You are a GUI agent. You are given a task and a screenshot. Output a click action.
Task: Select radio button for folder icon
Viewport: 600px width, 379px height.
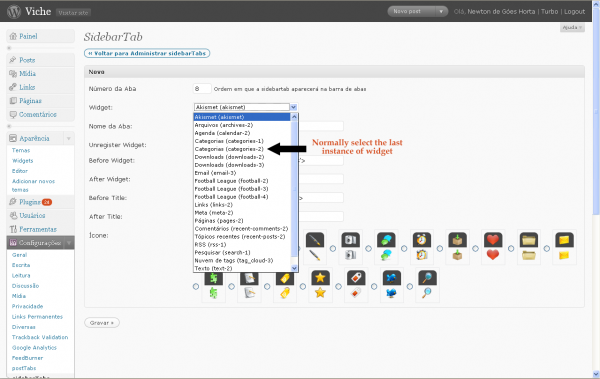coord(511,248)
